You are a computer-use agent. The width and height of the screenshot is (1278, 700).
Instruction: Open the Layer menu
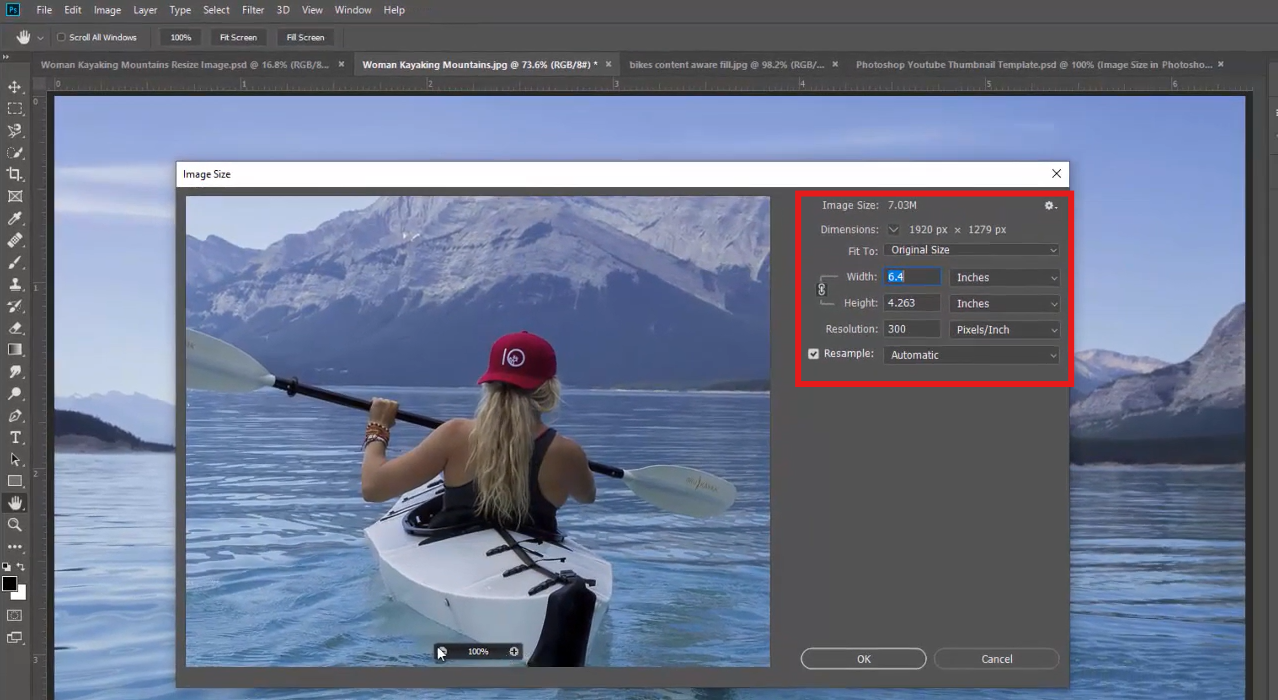tap(145, 10)
